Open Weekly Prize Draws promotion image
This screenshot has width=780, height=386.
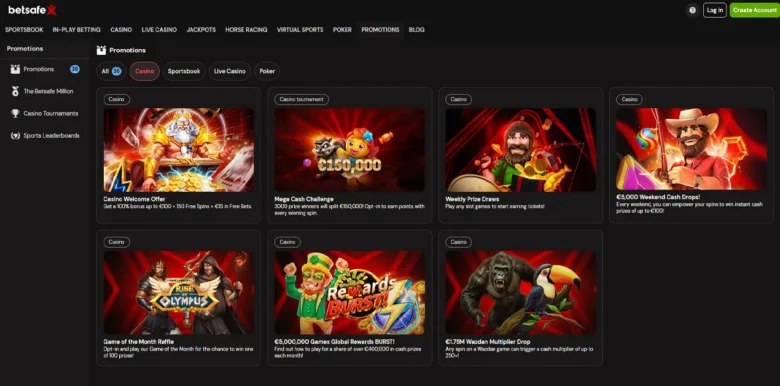click(520, 150)
